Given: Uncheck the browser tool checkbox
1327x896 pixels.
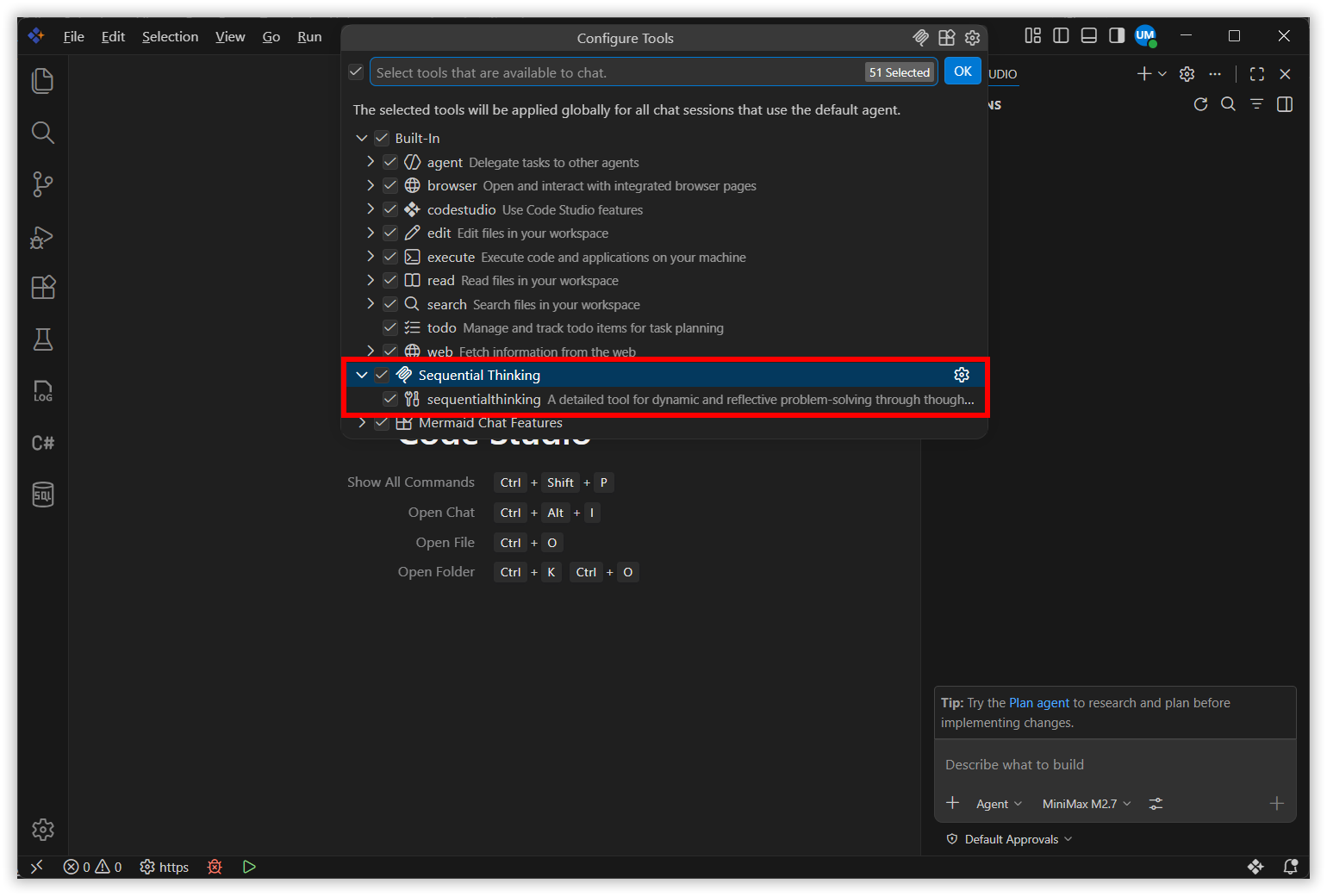Looking at the screenshot, I should (390, 185).
